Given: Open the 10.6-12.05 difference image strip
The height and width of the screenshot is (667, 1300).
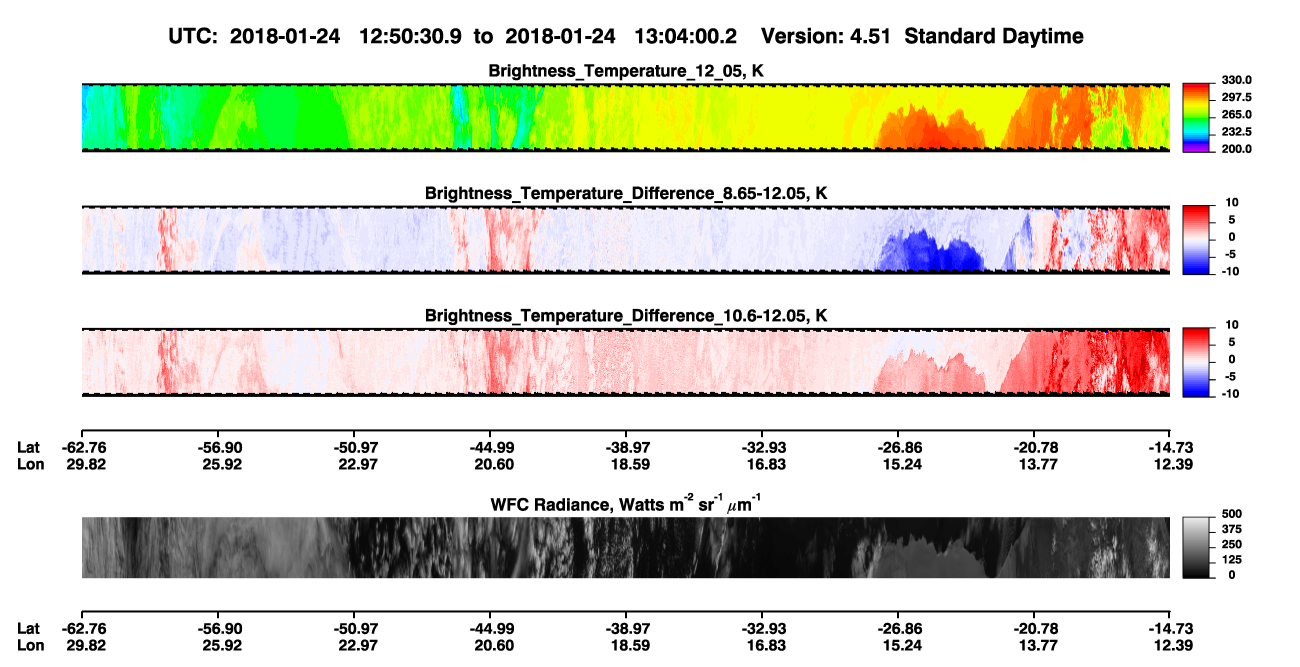Looking at the screenshot, I should (626, 362).
